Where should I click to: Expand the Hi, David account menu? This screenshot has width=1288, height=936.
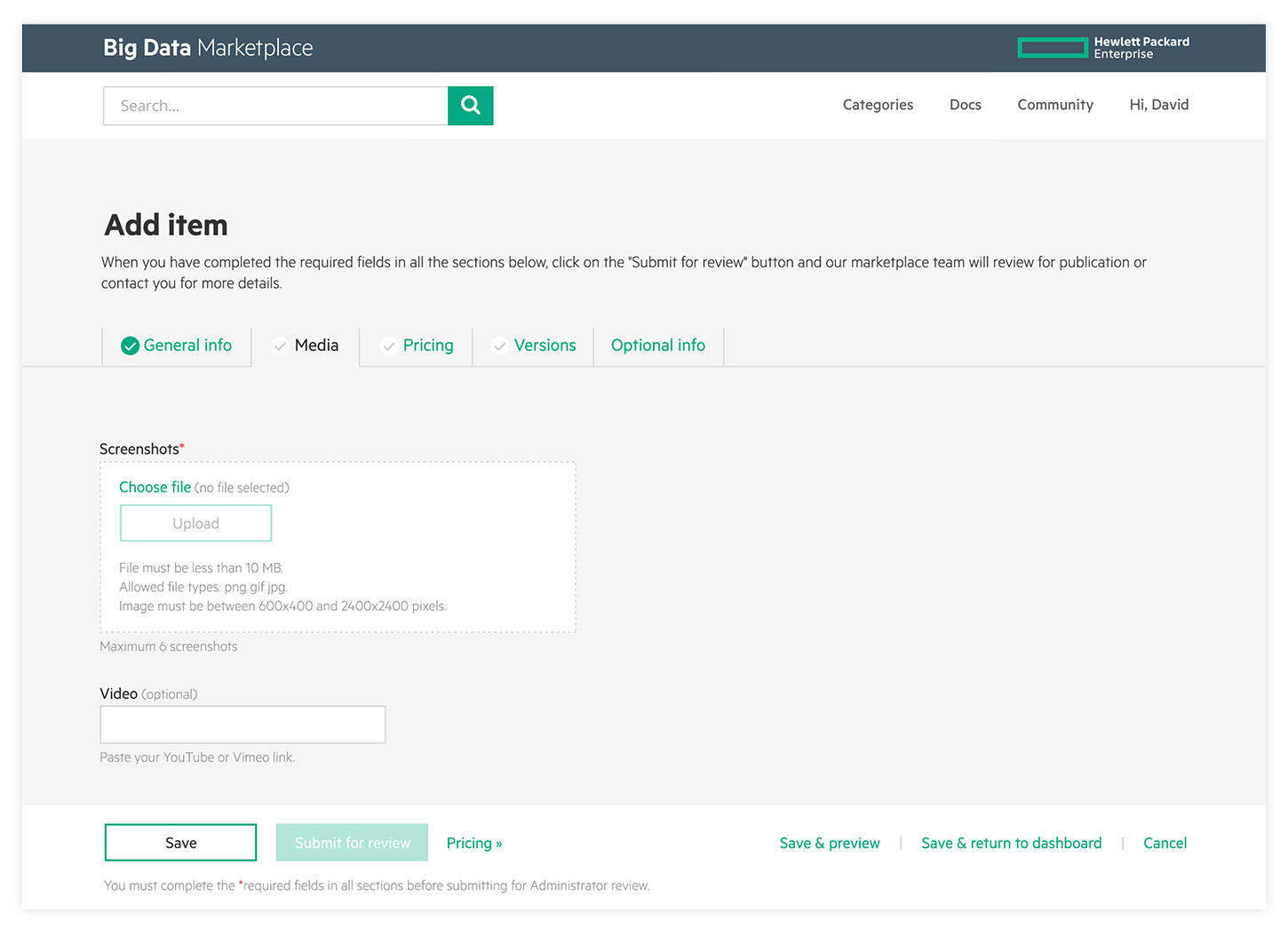tap(1158, 105)
